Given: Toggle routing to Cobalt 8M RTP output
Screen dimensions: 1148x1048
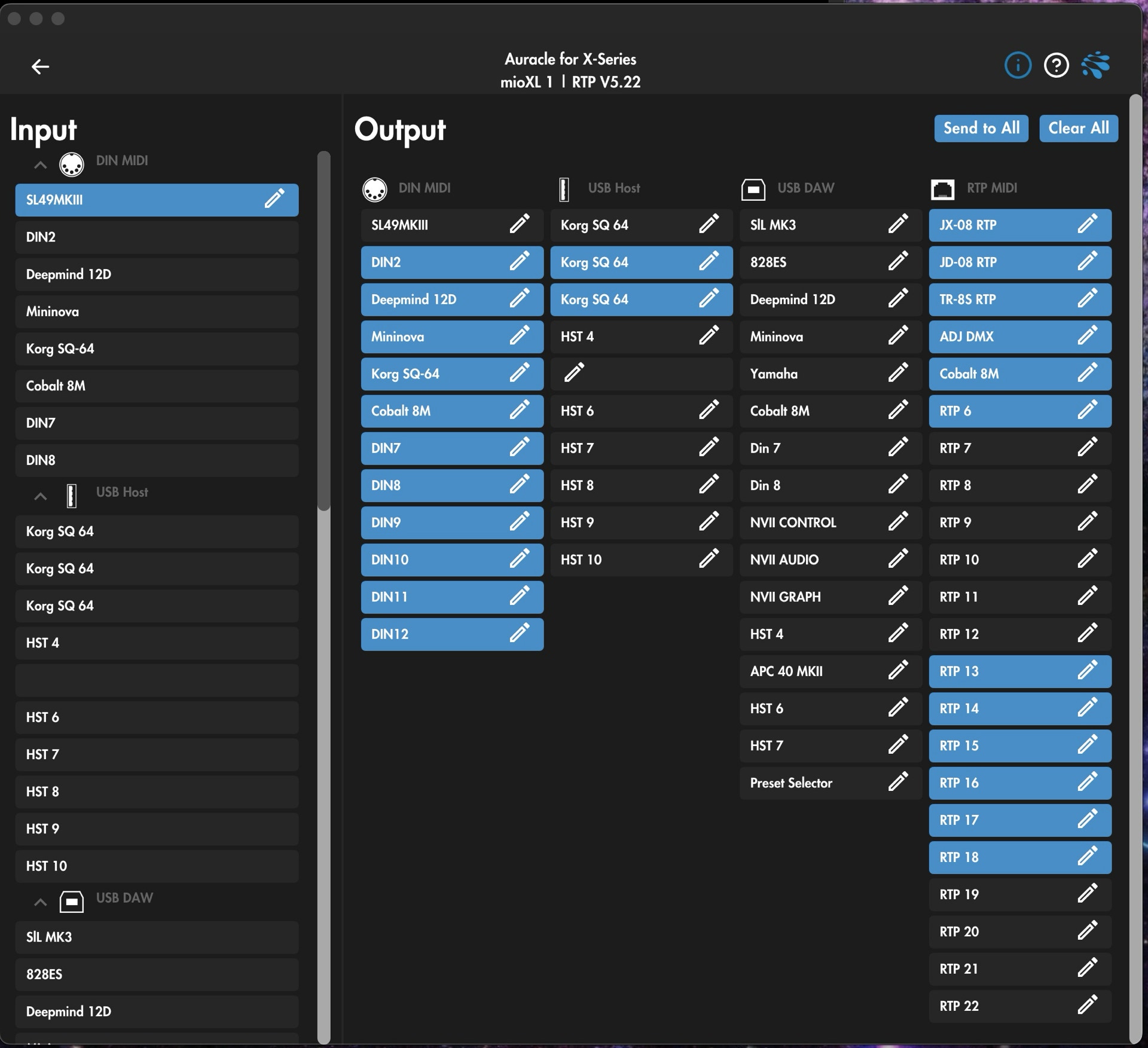Looking at the screenshot, I should pos(1020,374).
